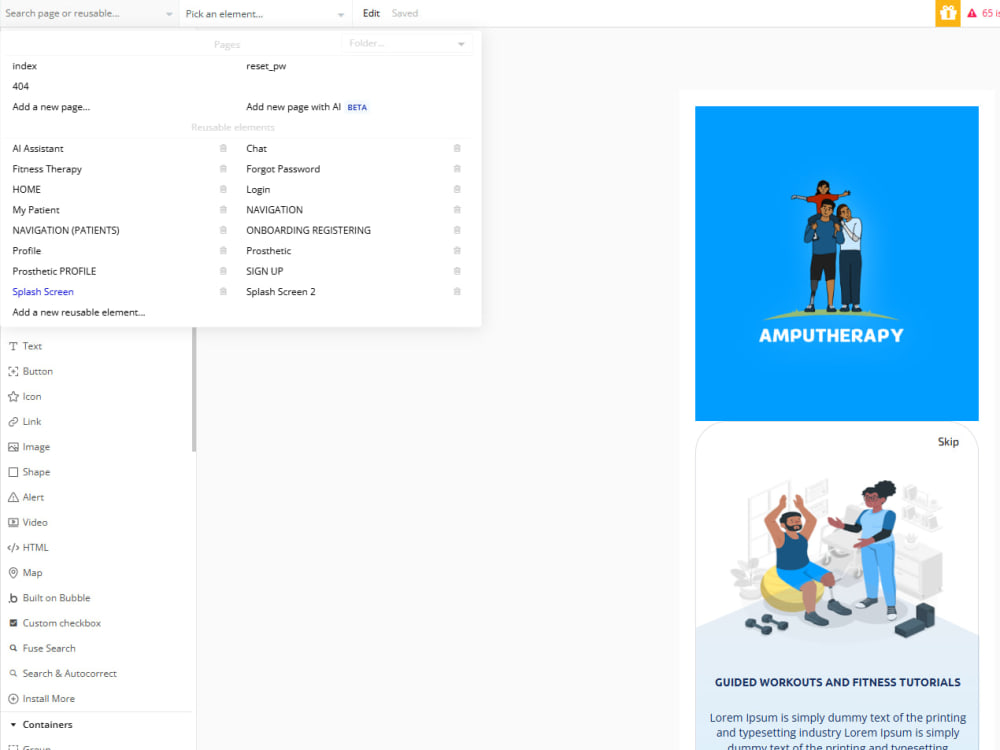
Task: Open the Folder filter dropdown
Action: point(407,44)
